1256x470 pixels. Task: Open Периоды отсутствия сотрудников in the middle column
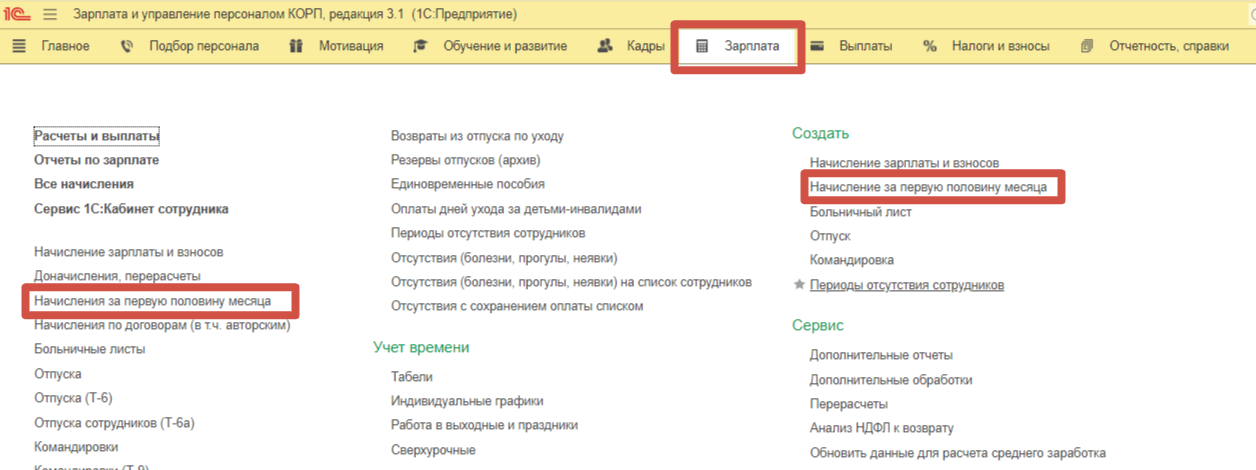coord(488,233)
